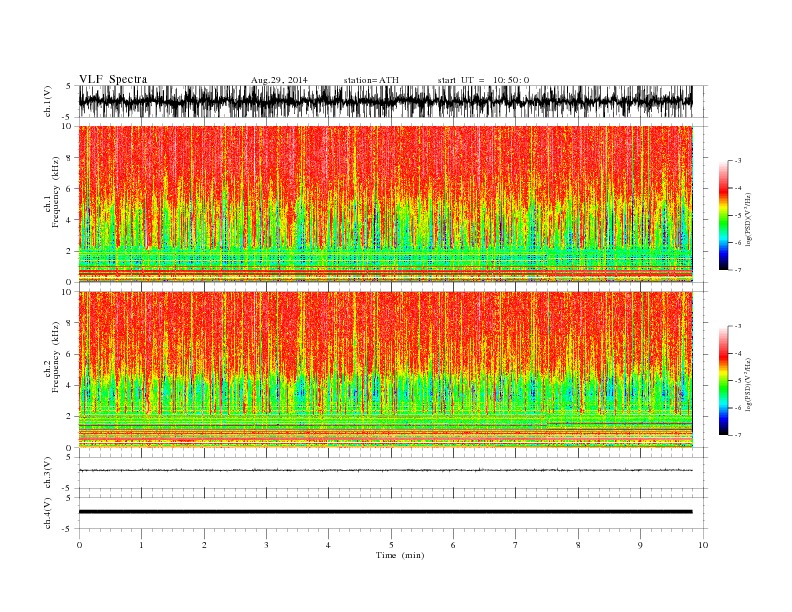Click the ch.2 color bar log(PSD) label
The image size is (792, 612).
pyautogui.click(x=748, y=384)
